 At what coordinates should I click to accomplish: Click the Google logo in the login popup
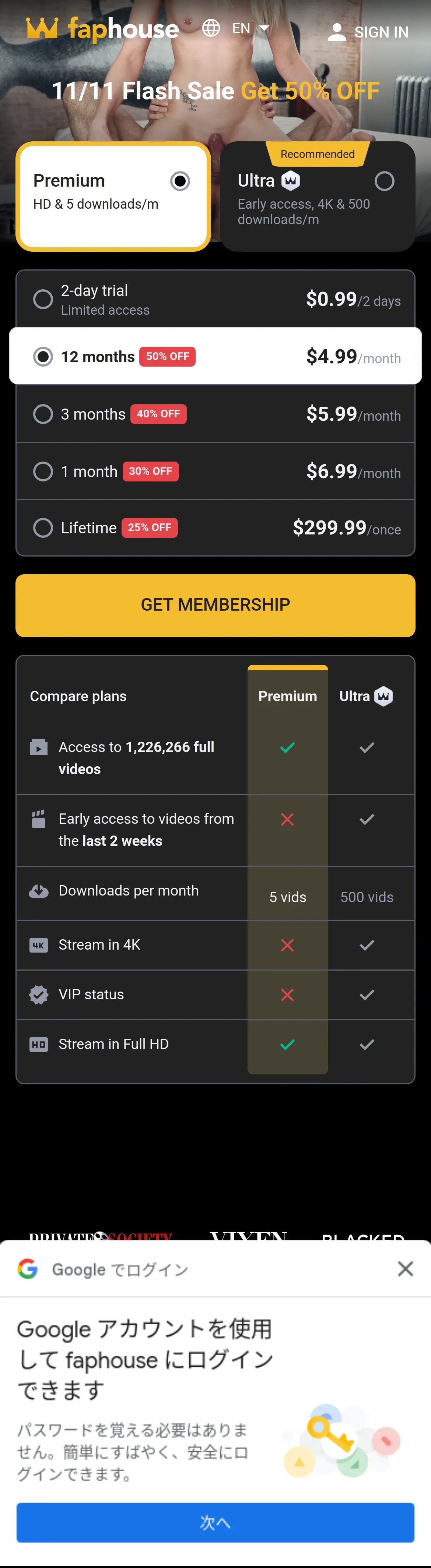pos(27,1269)
